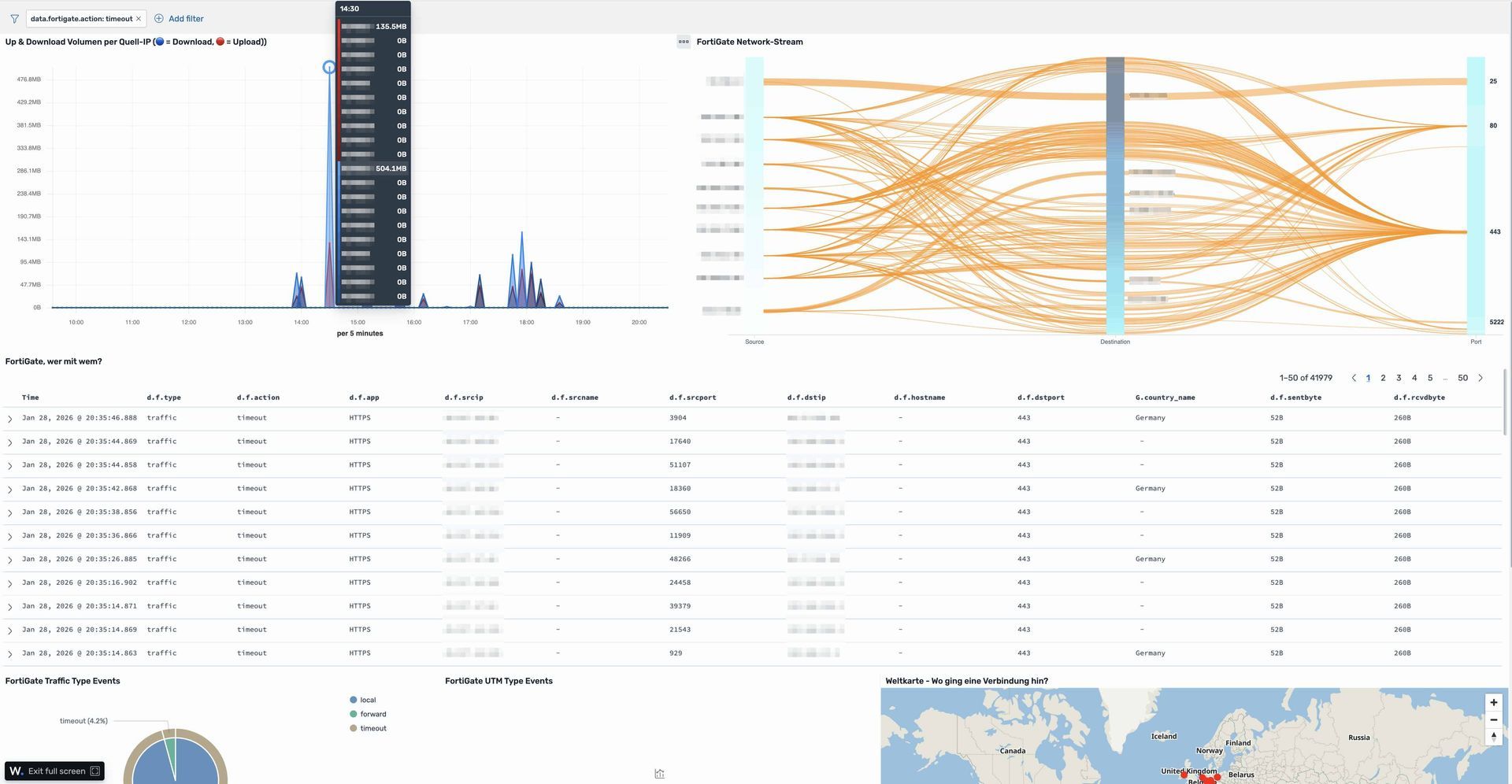Expand row at 20:35:38.856
1512x784 pixels.
(x=9, y=513)
